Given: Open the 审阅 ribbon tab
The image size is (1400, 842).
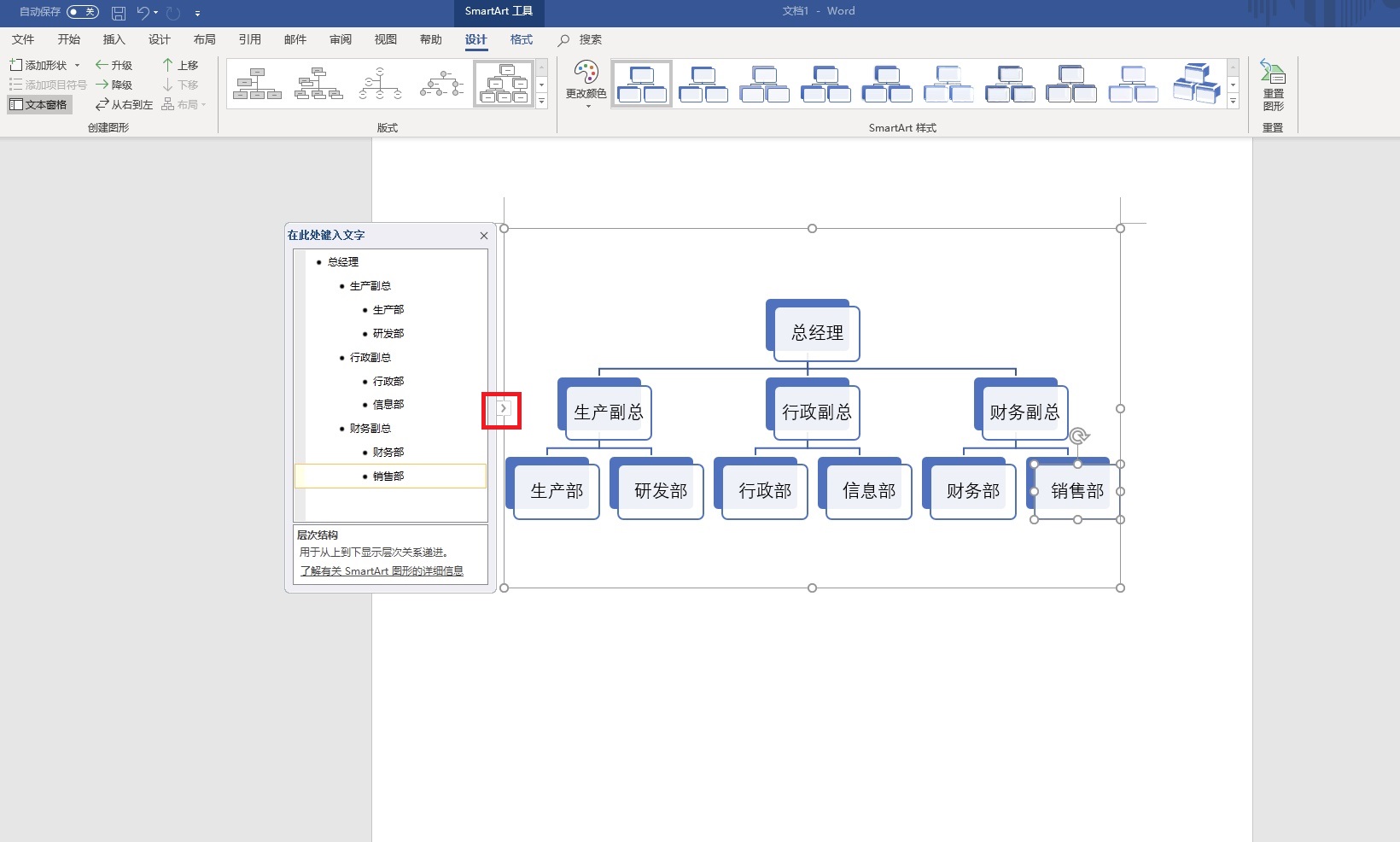Looking at the screenshot, I should 340,39.
